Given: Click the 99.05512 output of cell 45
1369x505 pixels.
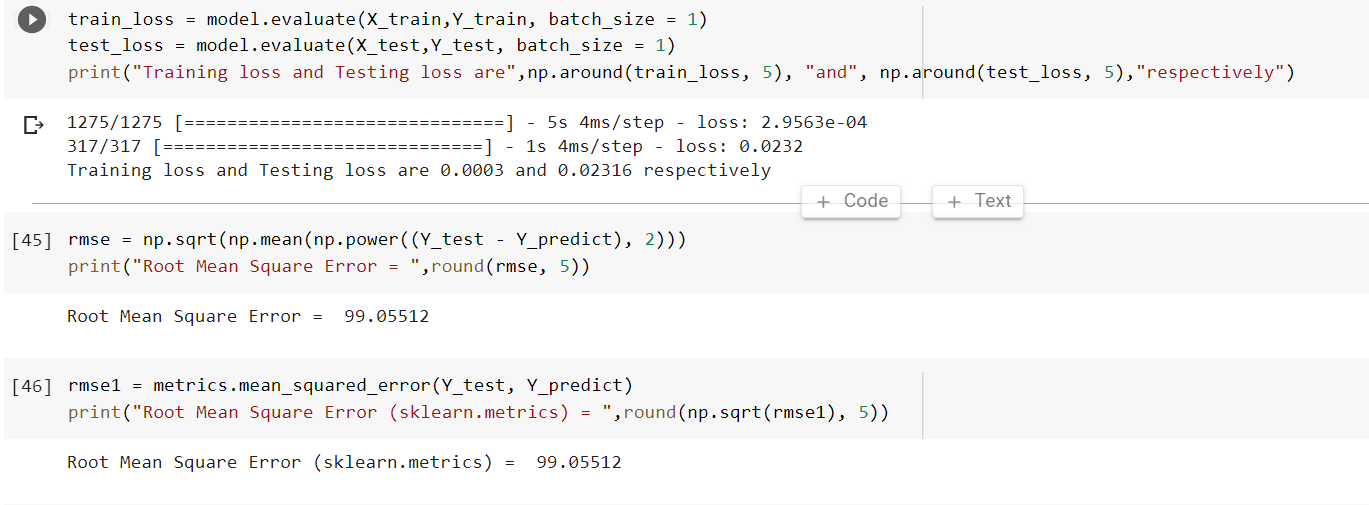Looking at the screenshot, I should pos(386,317).
